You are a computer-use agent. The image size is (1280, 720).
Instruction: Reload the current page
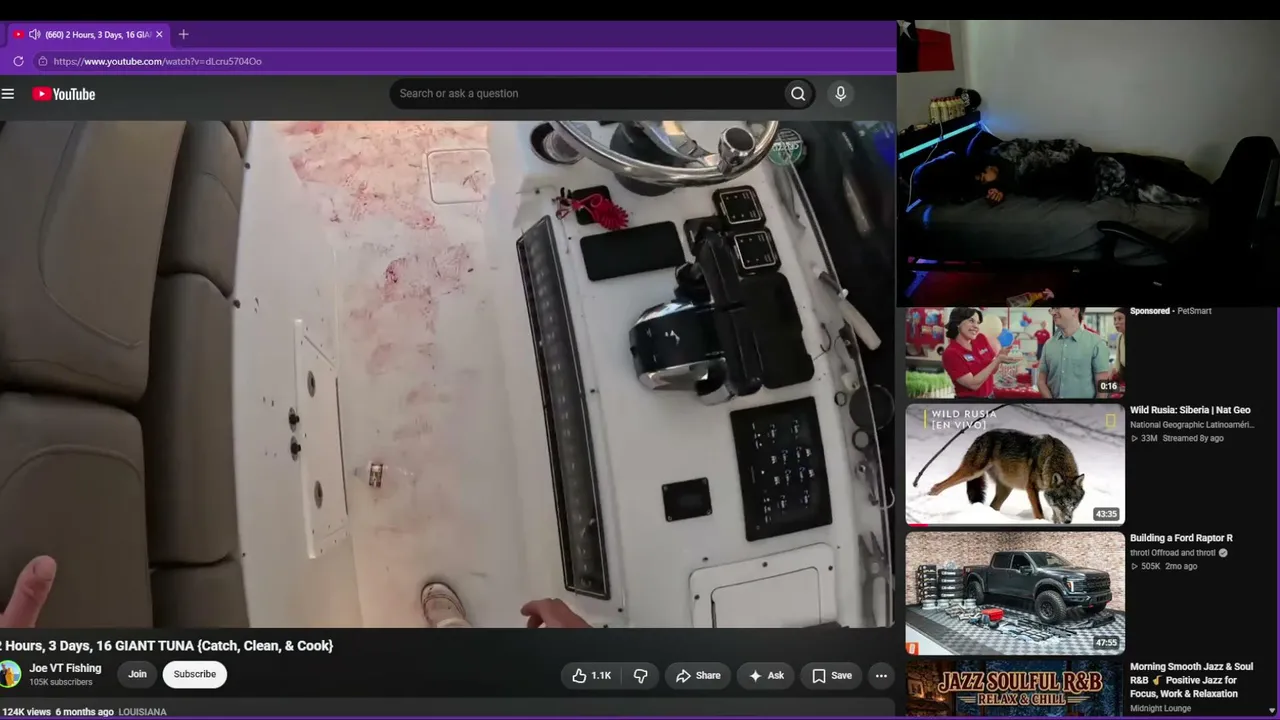(18, 61)
